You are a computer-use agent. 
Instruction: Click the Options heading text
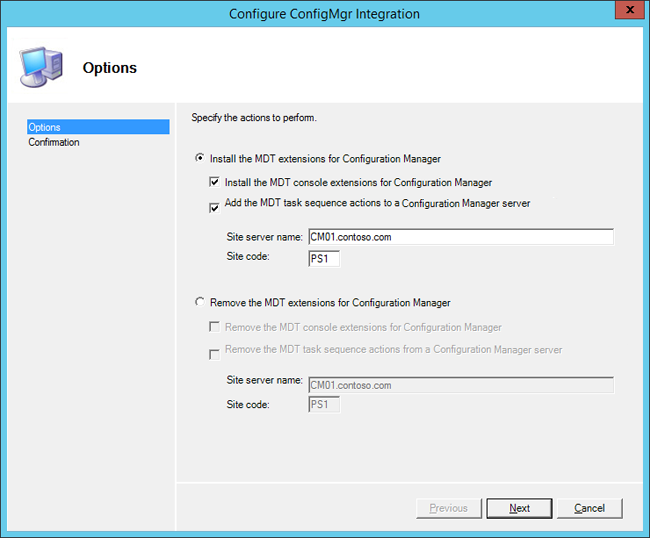(x=110, y=69)
